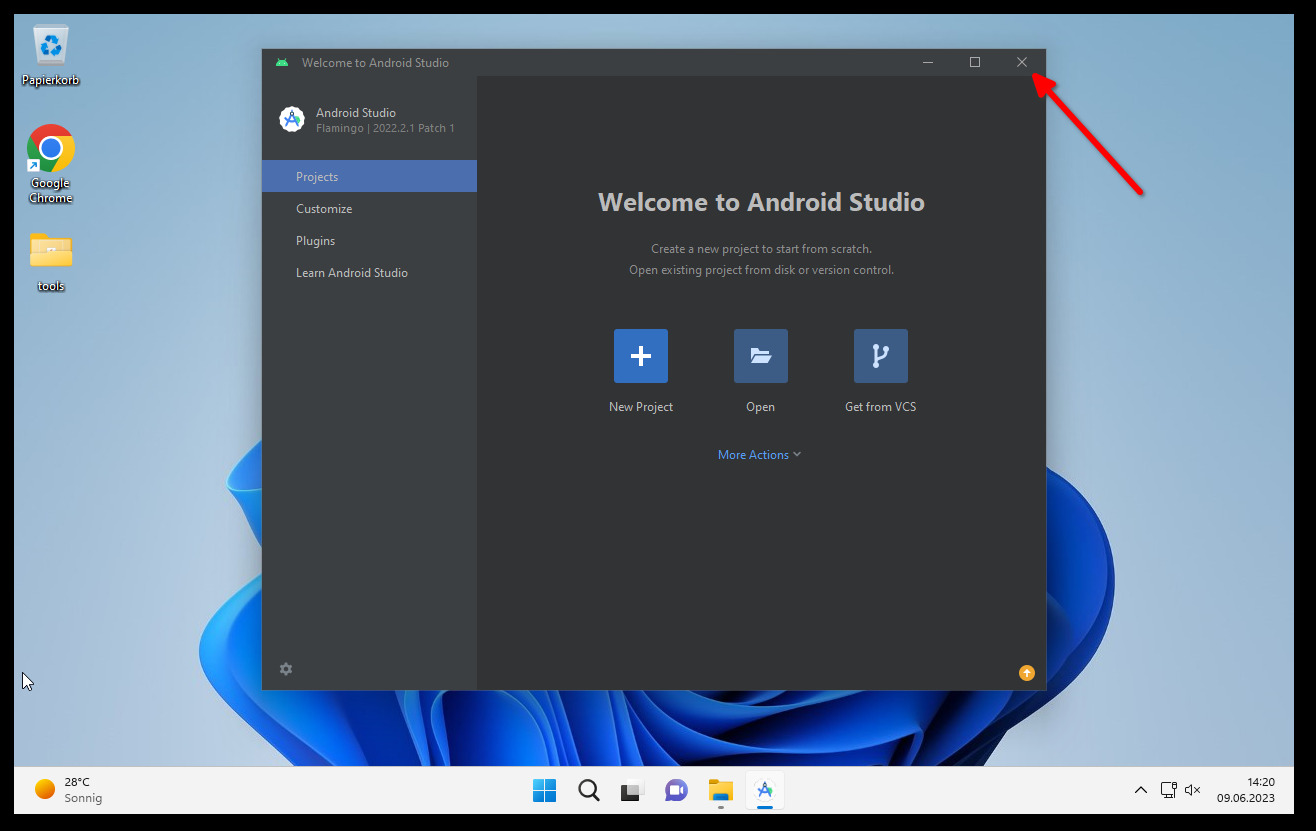The width and height of the screenshot is (1316, 831).
Task: Click Android Studio taskbar icon
Action: (765, 790)
